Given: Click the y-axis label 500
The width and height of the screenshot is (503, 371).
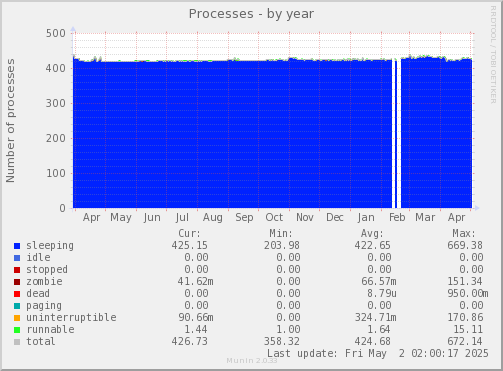Looking at the screenshot, I should coord(56,33).
